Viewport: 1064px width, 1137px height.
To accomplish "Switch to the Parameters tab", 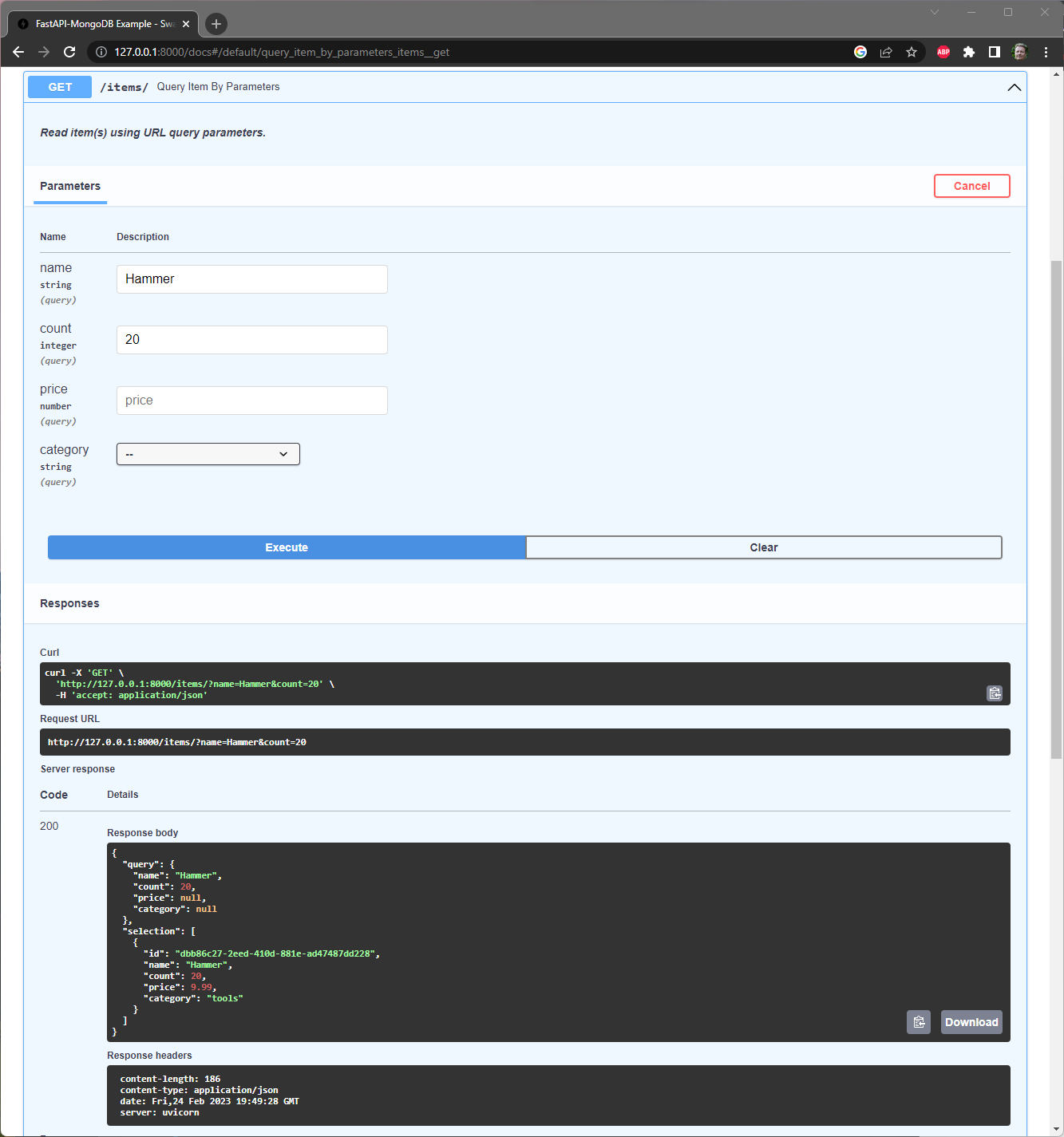I will (x=69, y=186).
